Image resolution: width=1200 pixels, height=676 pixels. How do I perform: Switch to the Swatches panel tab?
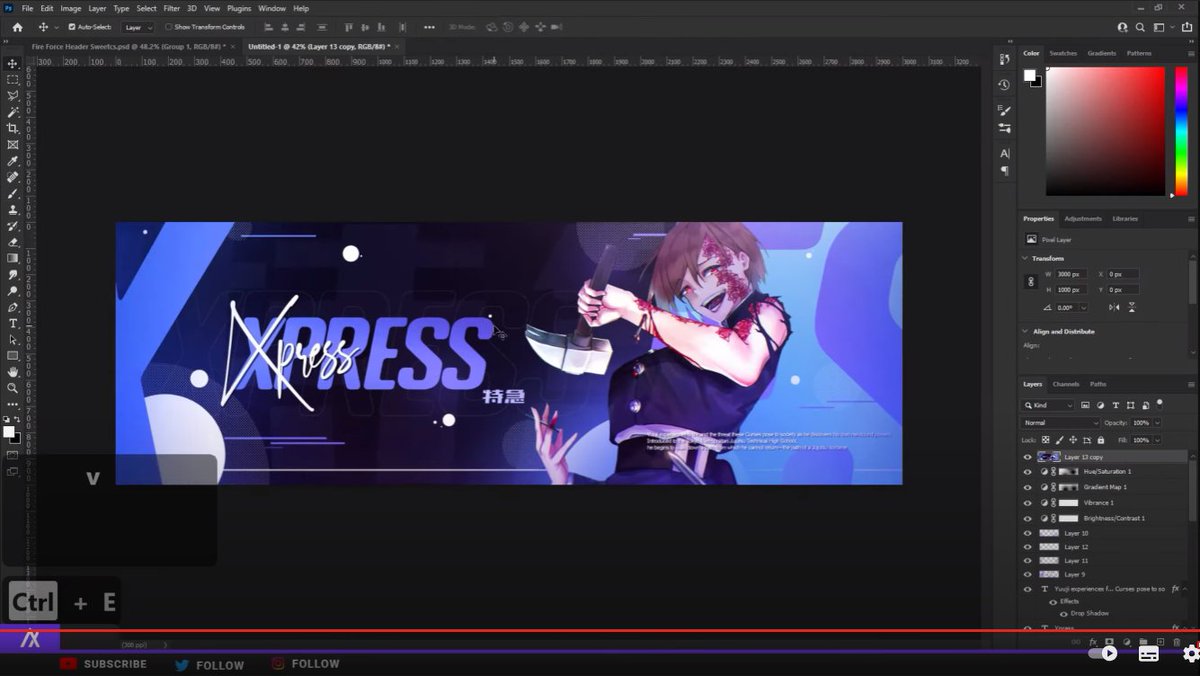click(x=1063, y=53)
